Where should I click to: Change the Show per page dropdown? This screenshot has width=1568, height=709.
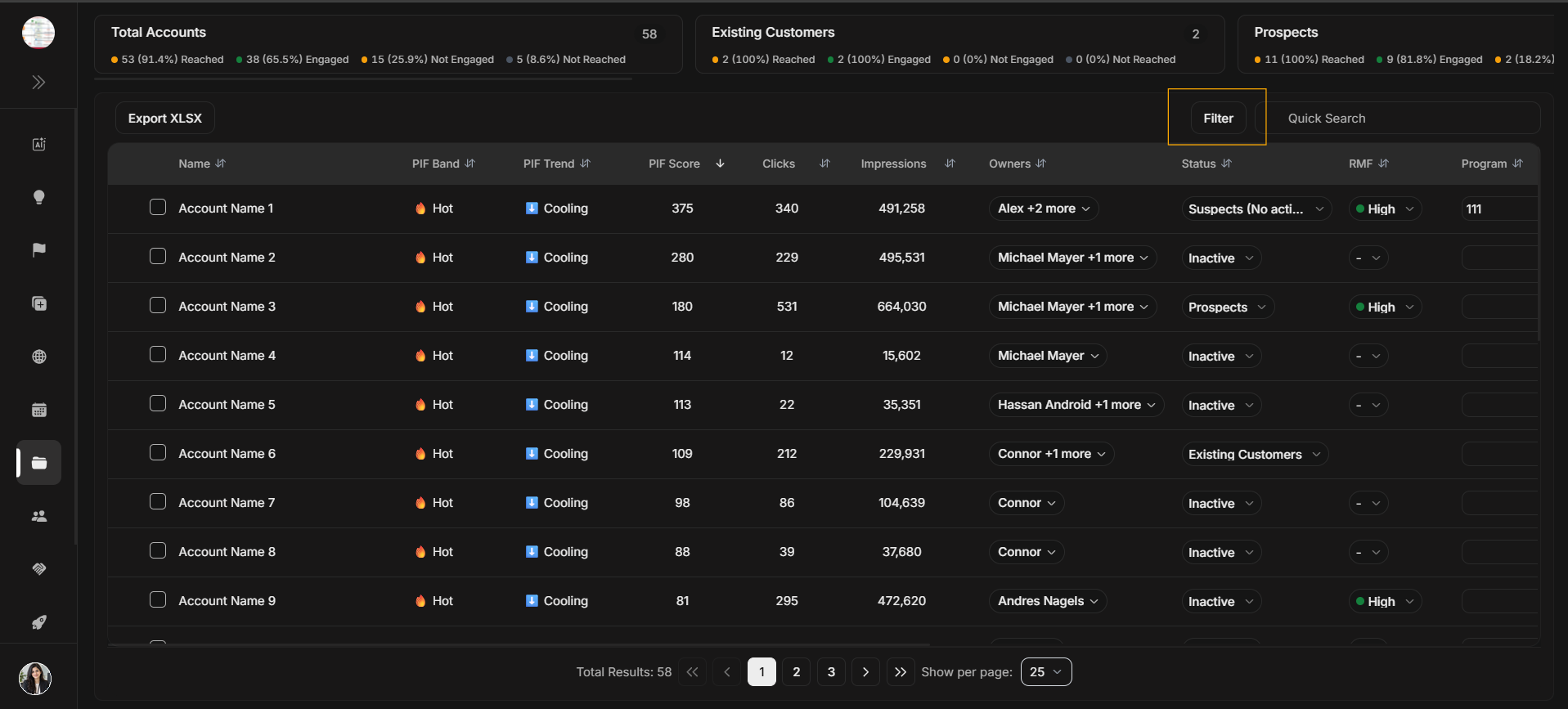[x=1046, y=671]
